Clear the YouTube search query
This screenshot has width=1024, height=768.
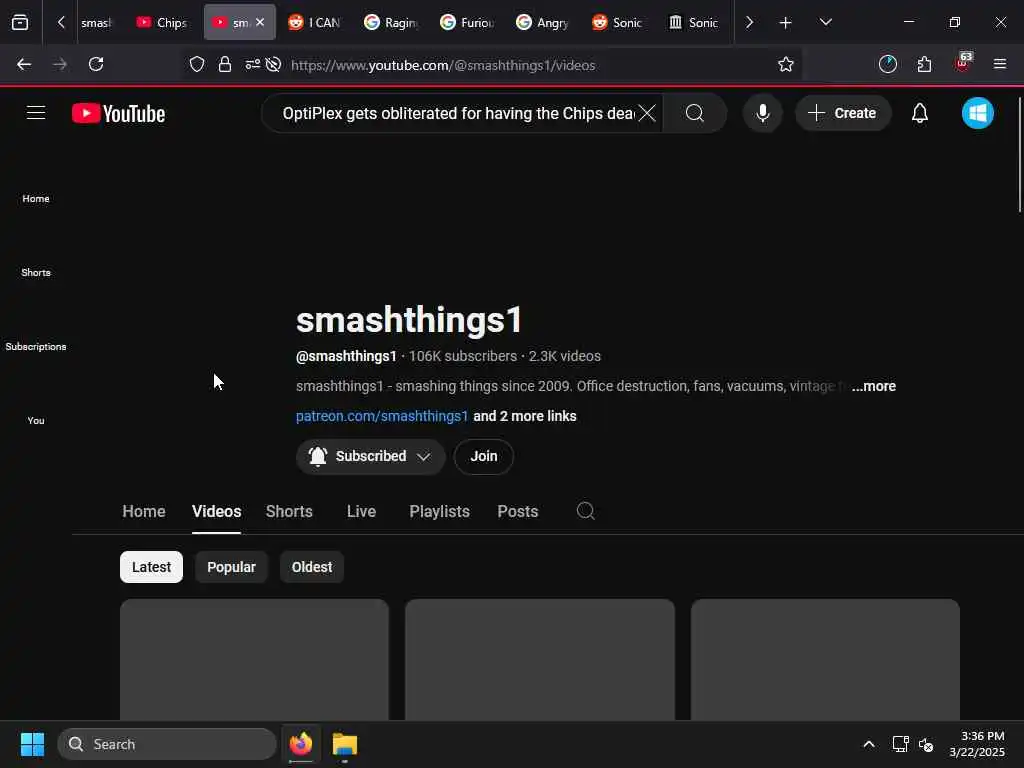coord(647,114)
